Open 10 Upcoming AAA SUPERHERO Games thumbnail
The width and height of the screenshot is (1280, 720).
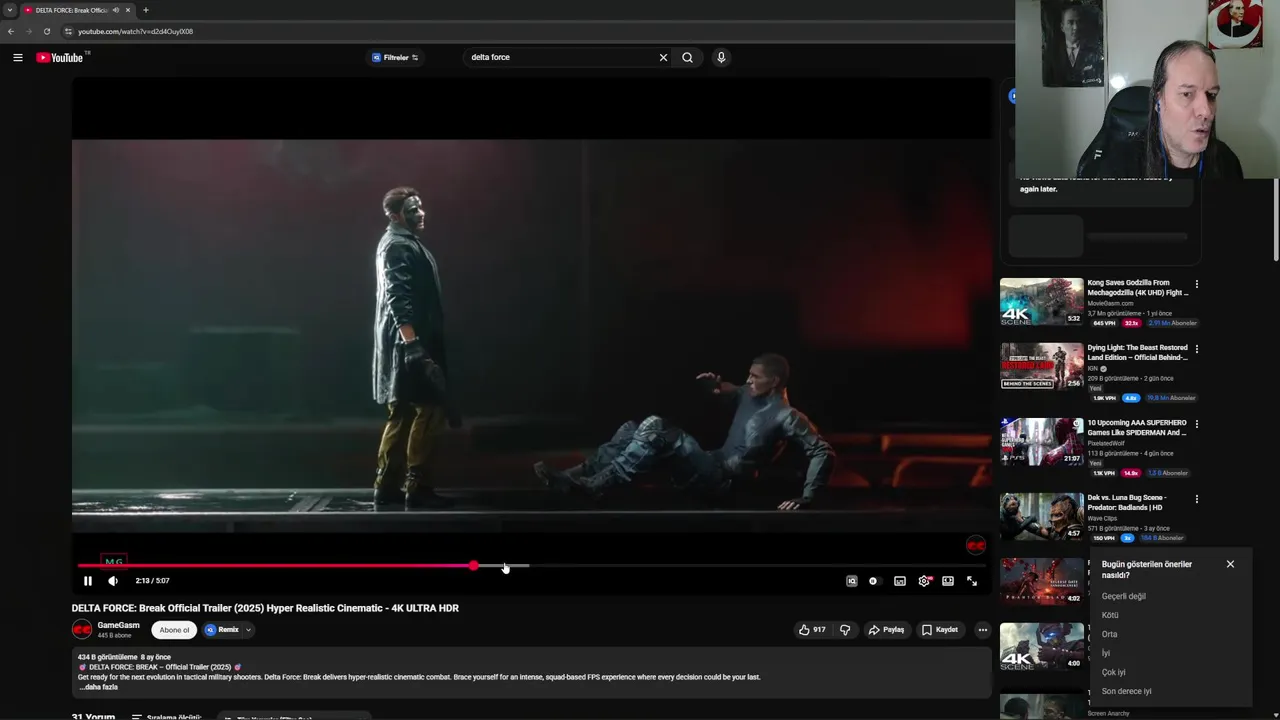coord(1041,442)
